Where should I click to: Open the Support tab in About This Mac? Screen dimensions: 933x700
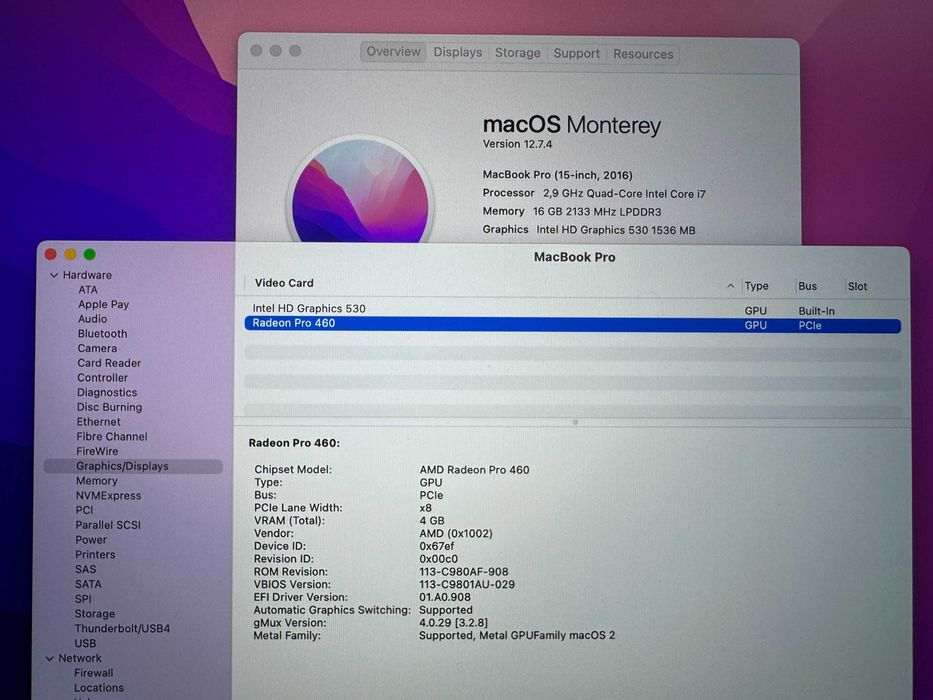pyautogui.click(x=577, y=54)
